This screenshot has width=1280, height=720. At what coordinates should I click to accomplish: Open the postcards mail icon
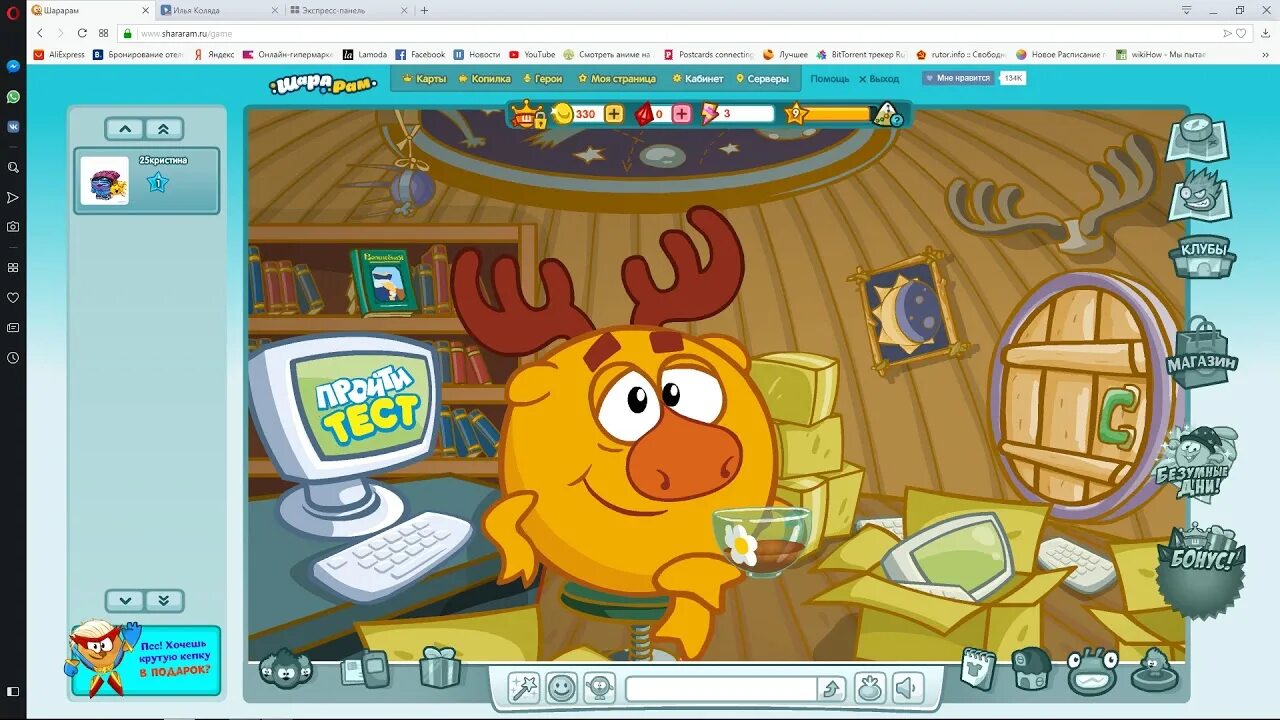coord(364,668)
